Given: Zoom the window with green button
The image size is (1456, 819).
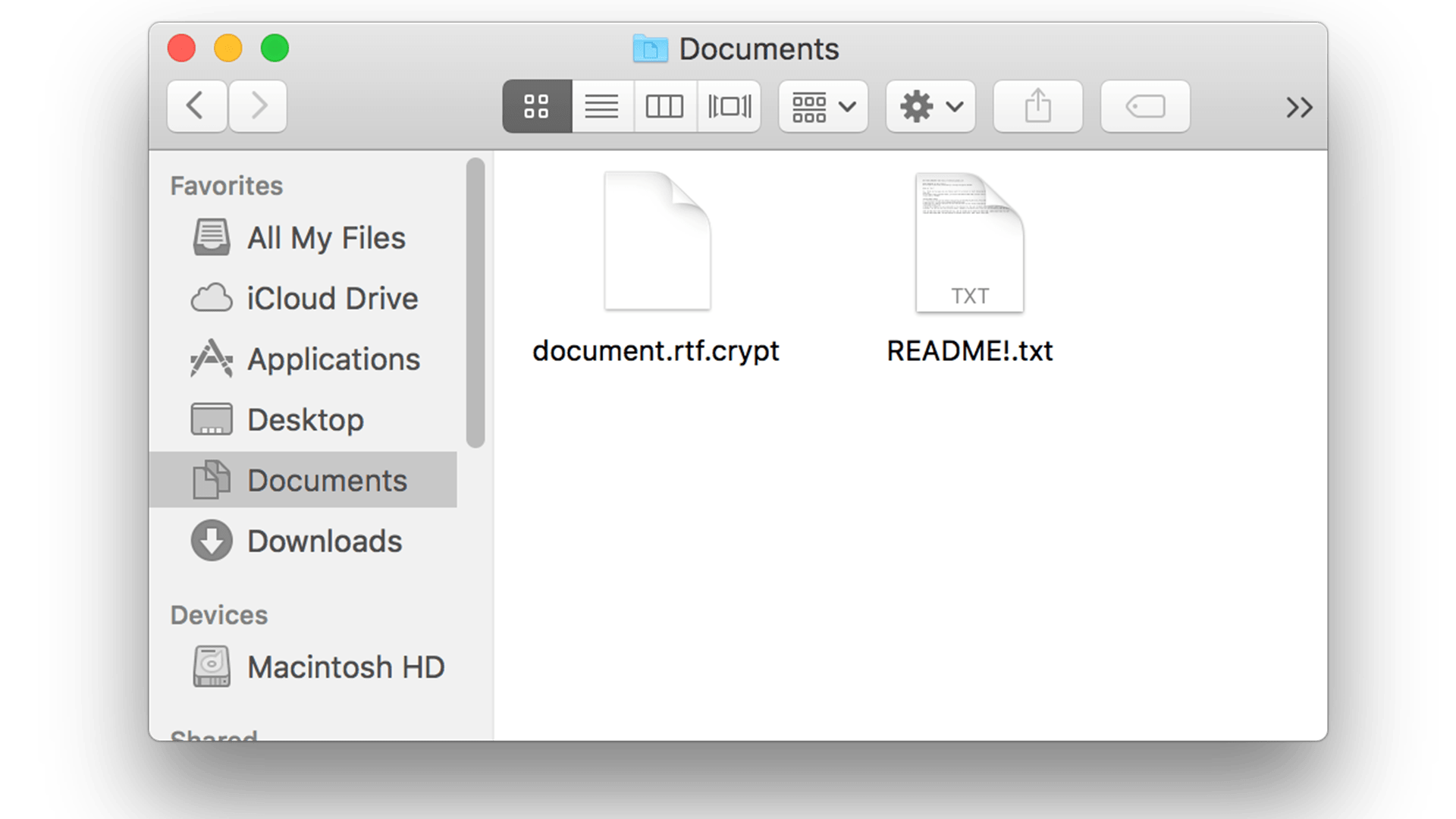Looking at the screenshot, I should [275, 49].
